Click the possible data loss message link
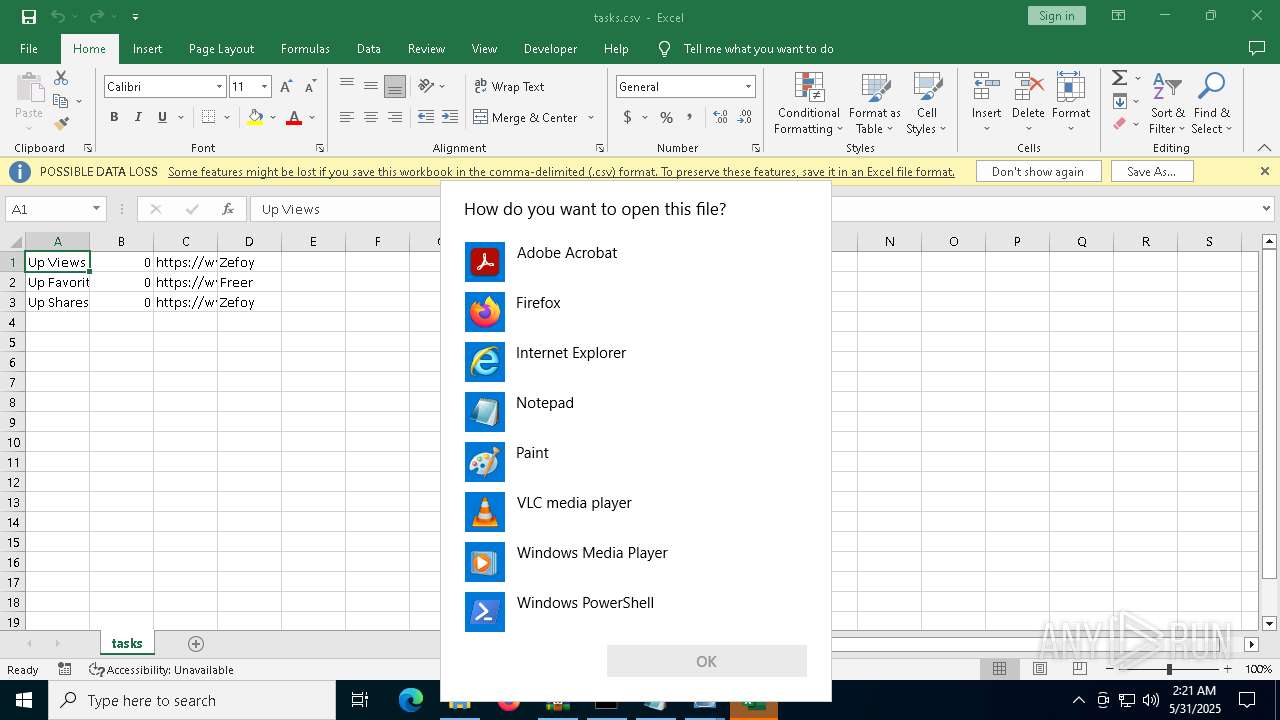 tap(561, 172)
